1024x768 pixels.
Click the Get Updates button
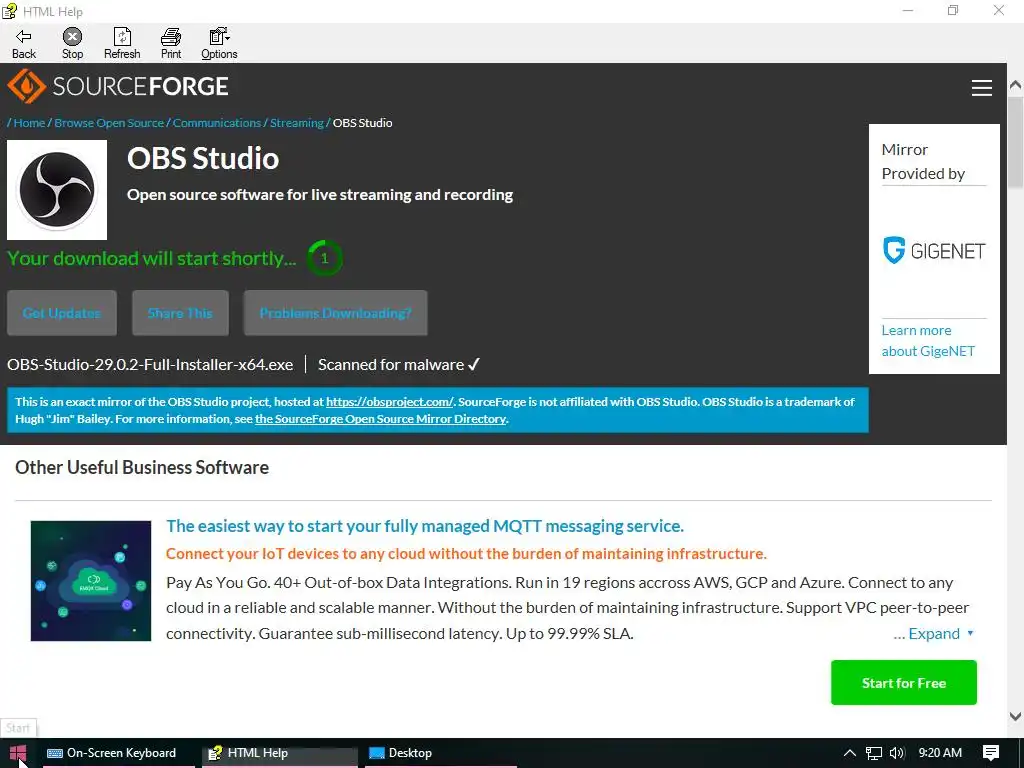pyautogui.click(x=62, y=313)
